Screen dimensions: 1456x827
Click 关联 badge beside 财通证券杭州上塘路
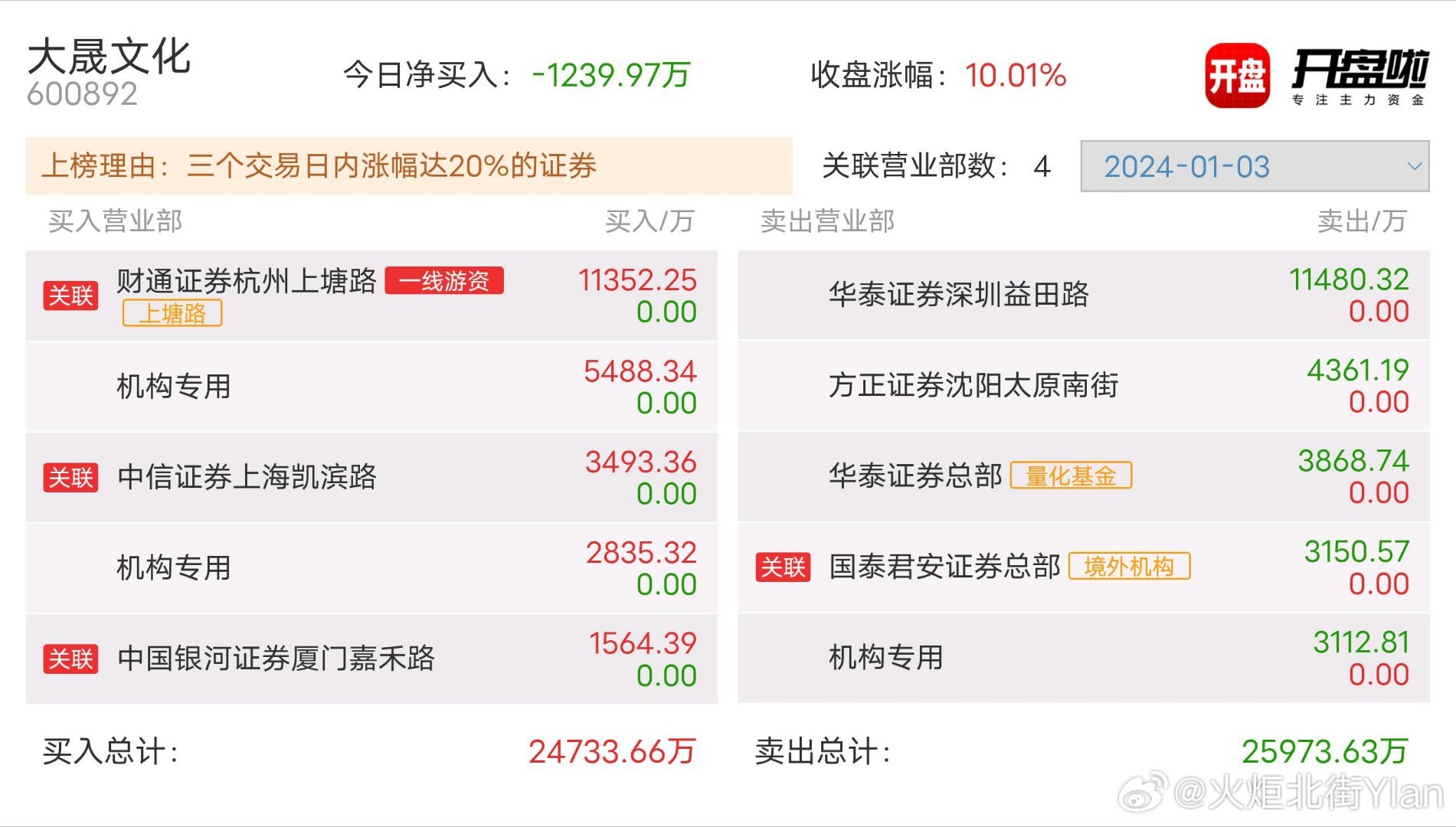pyautogui.click(x=71, y=296)
